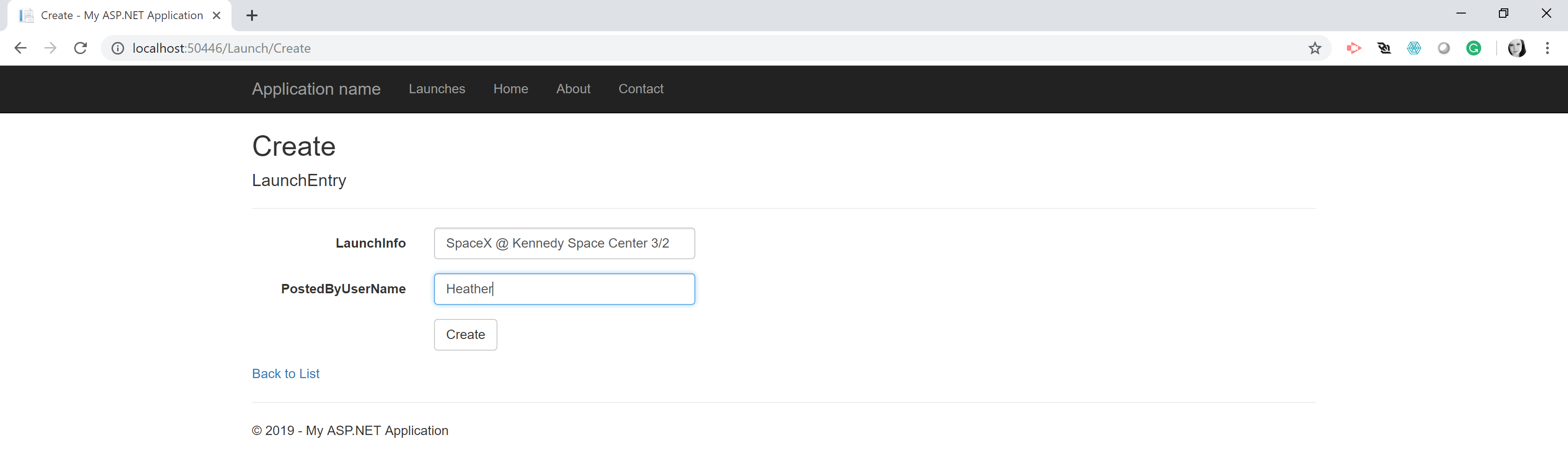The image size is (1568, 456).
Task: Click the Home navbar link
Action: click(510, 89)
